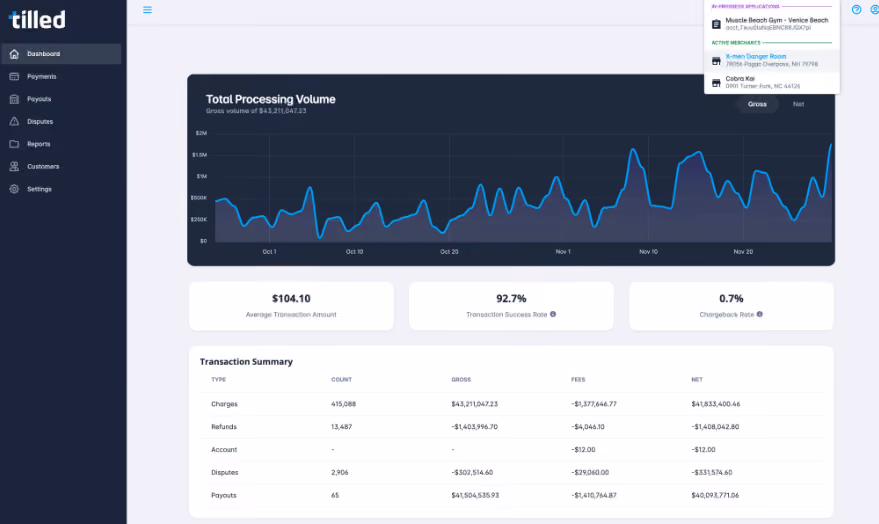
Task: Switch chart to Net volume
Action: tap(798, 104)
